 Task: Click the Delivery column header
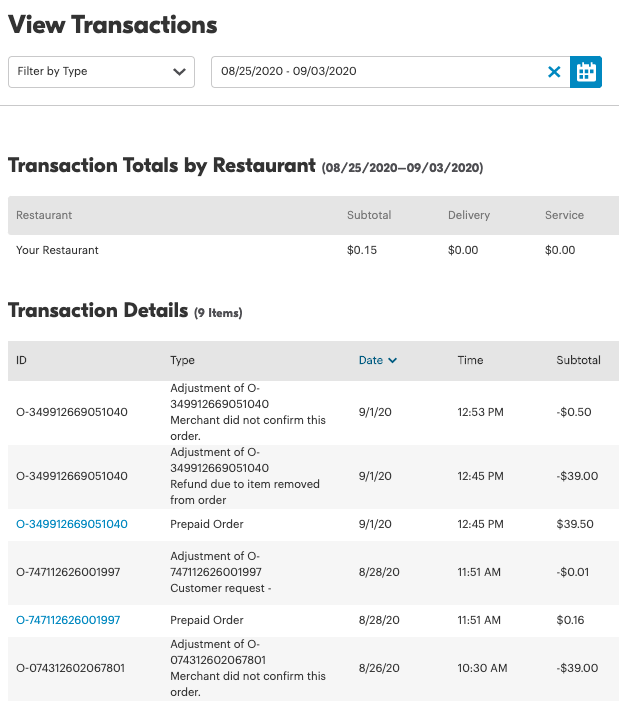[469, 215]
